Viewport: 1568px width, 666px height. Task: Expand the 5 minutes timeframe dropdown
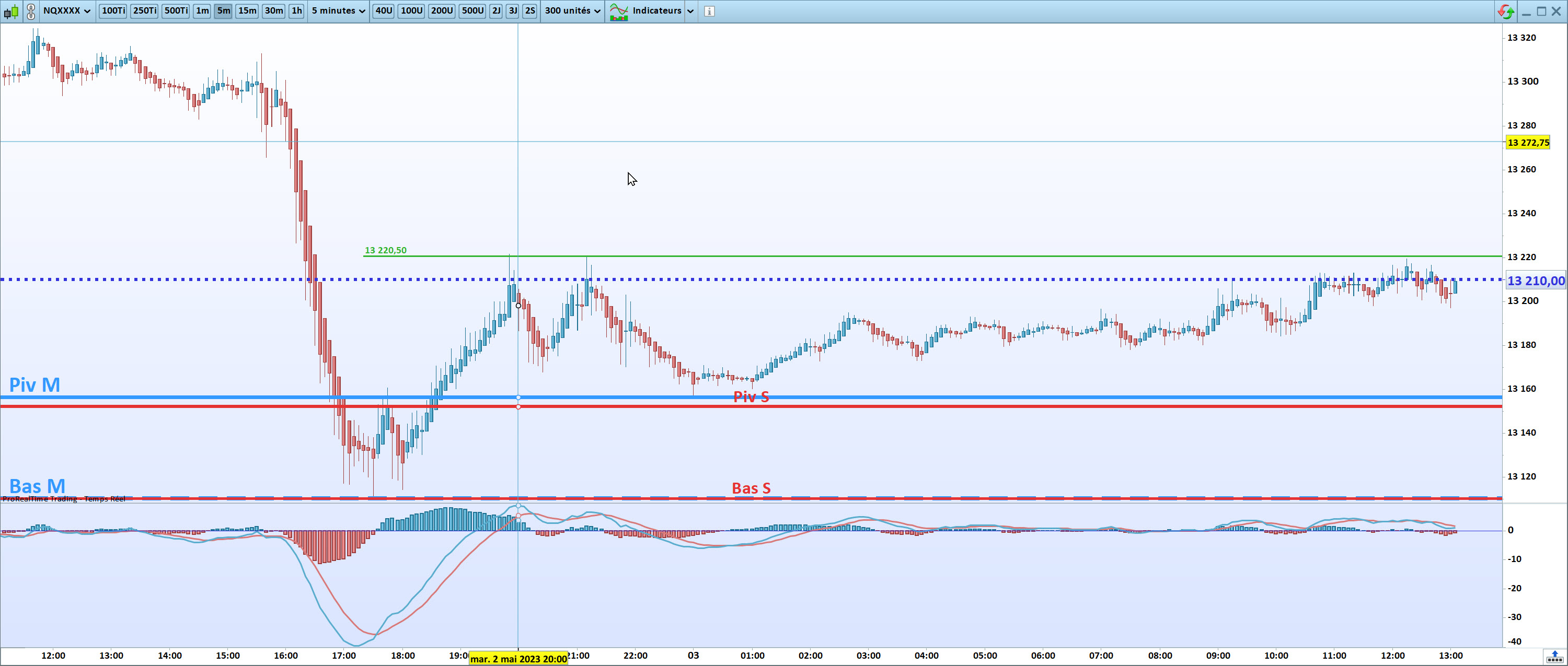point(339,11)
